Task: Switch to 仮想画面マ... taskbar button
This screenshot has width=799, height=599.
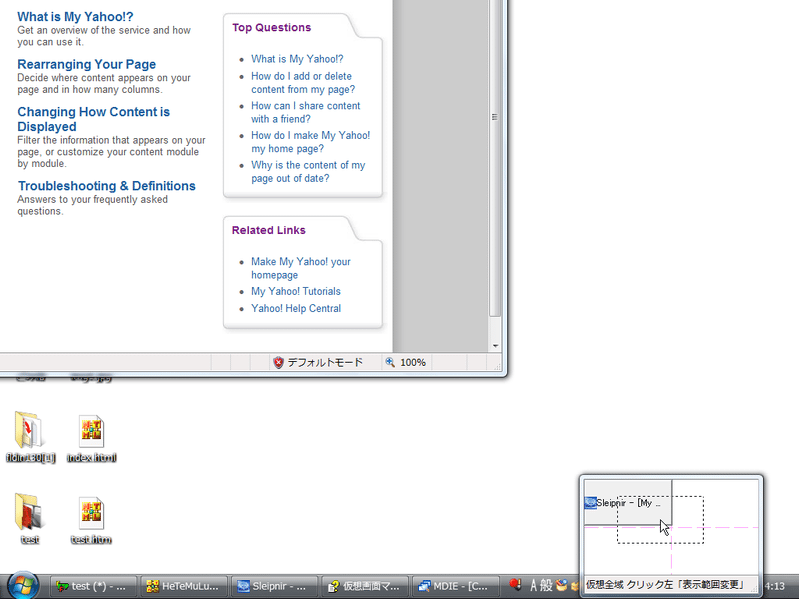Action: tap(365, 586)
